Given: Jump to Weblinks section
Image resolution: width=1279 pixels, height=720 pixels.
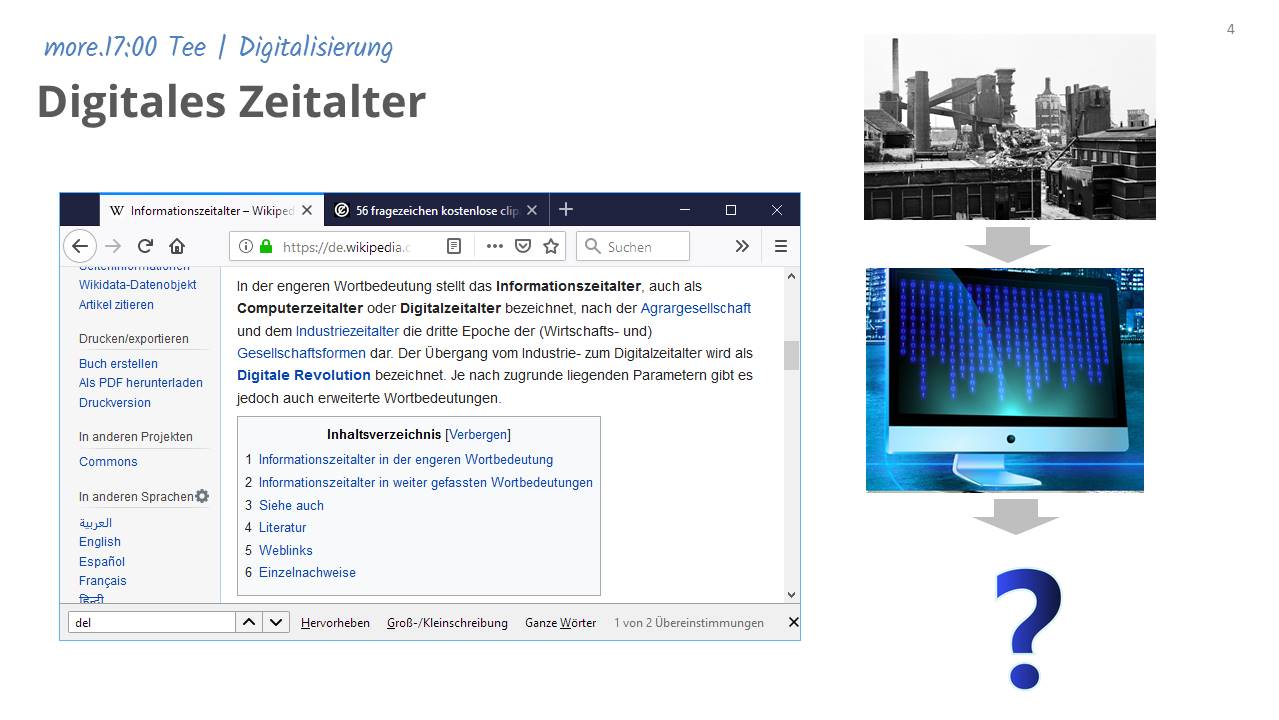Looking at the screenshot, I should point(286,551).
